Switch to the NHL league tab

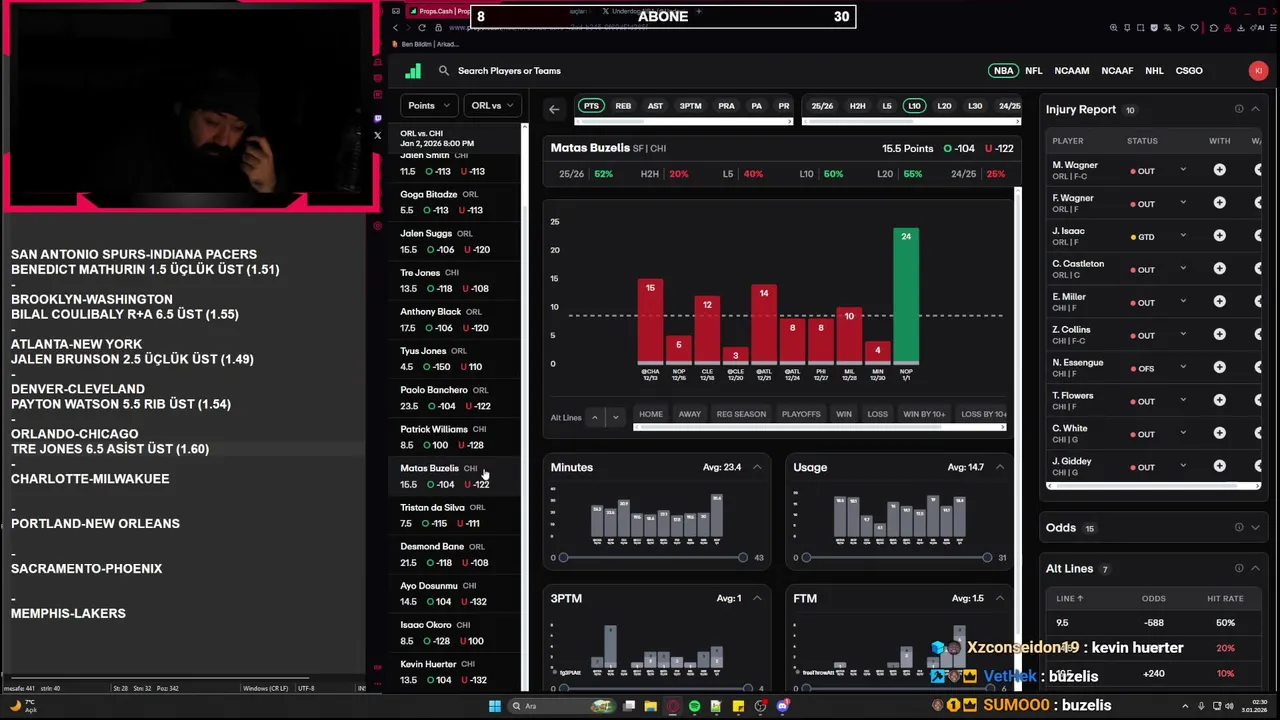(1154, 71)
